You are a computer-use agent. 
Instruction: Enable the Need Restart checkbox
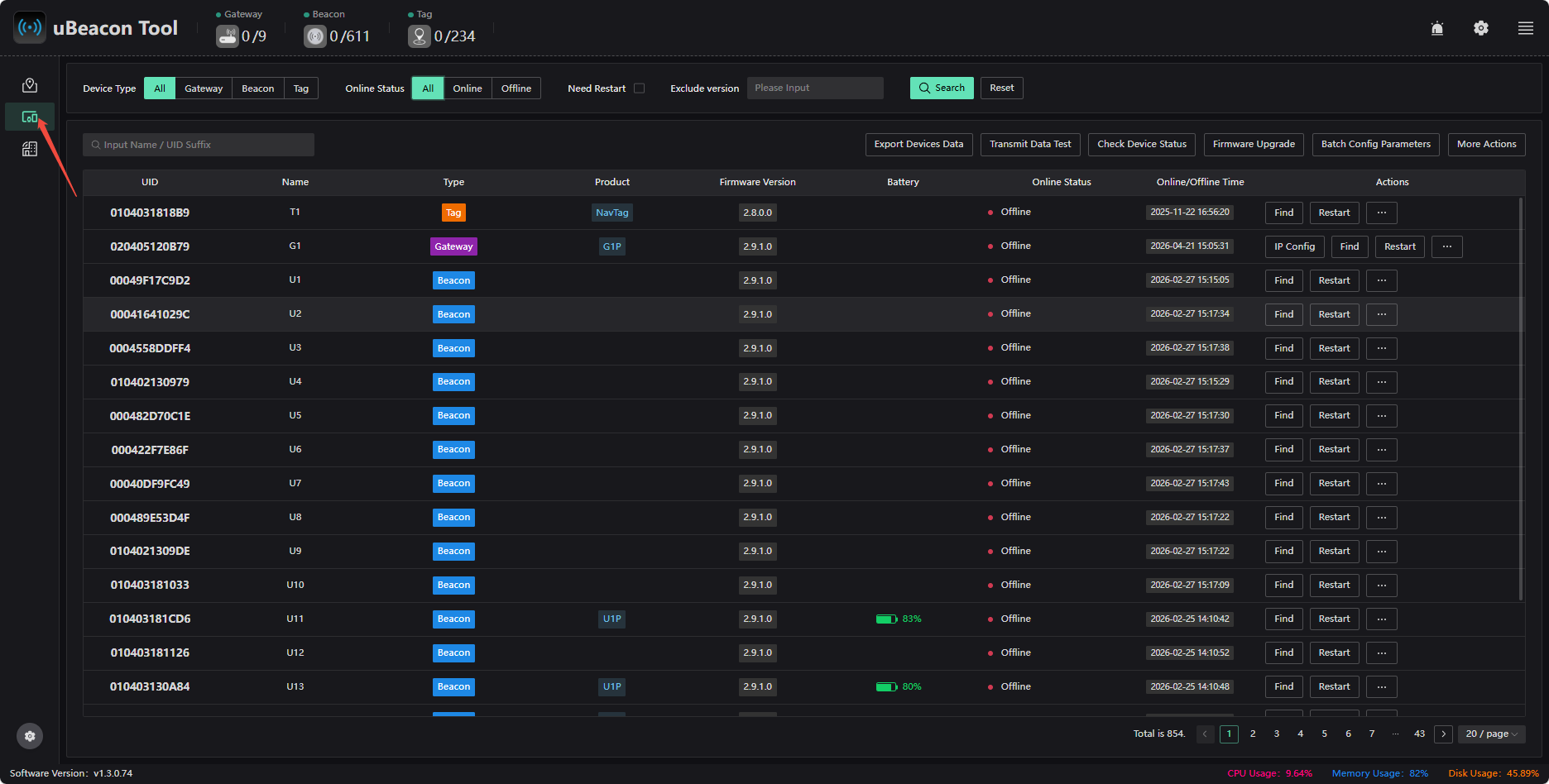pos(639,88)
